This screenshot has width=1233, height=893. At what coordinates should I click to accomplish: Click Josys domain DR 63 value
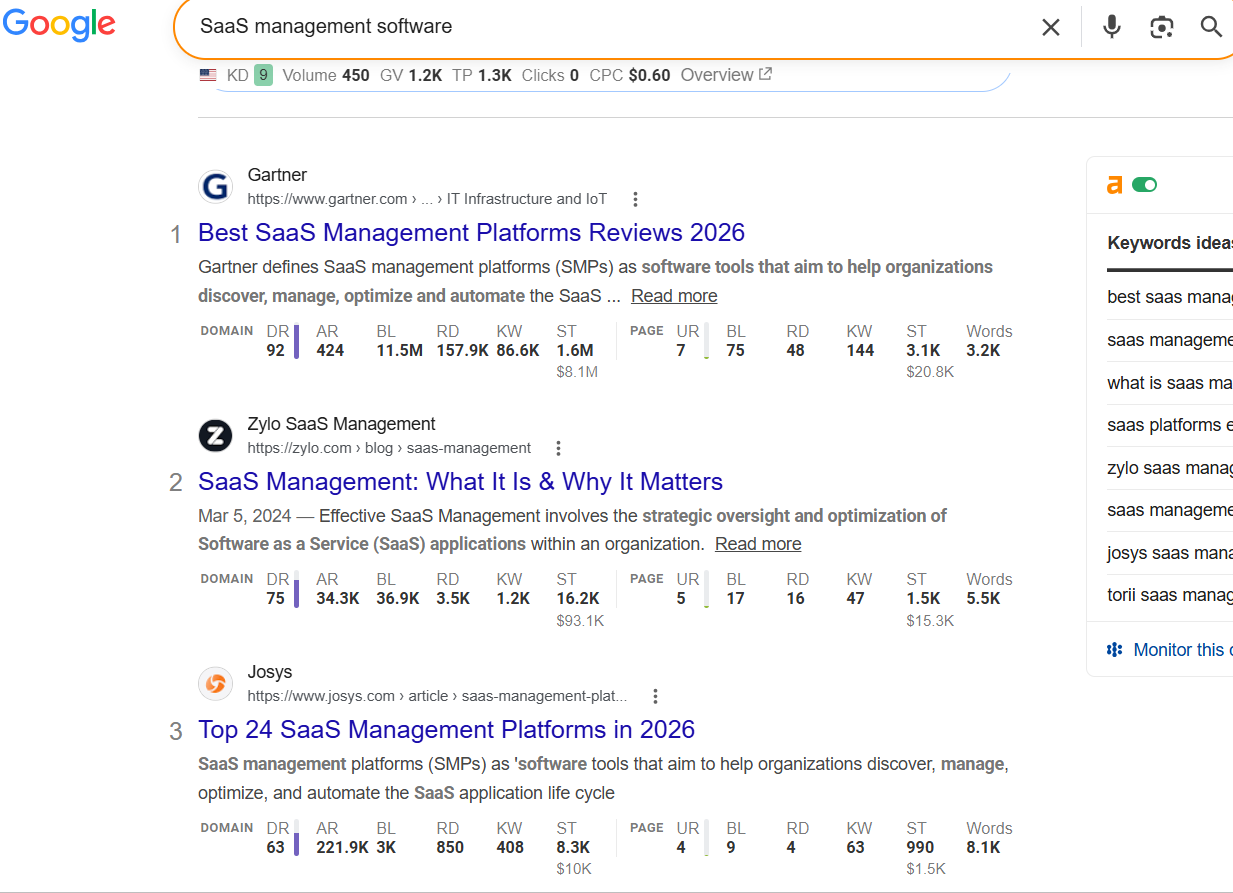(x=276, y=848)
